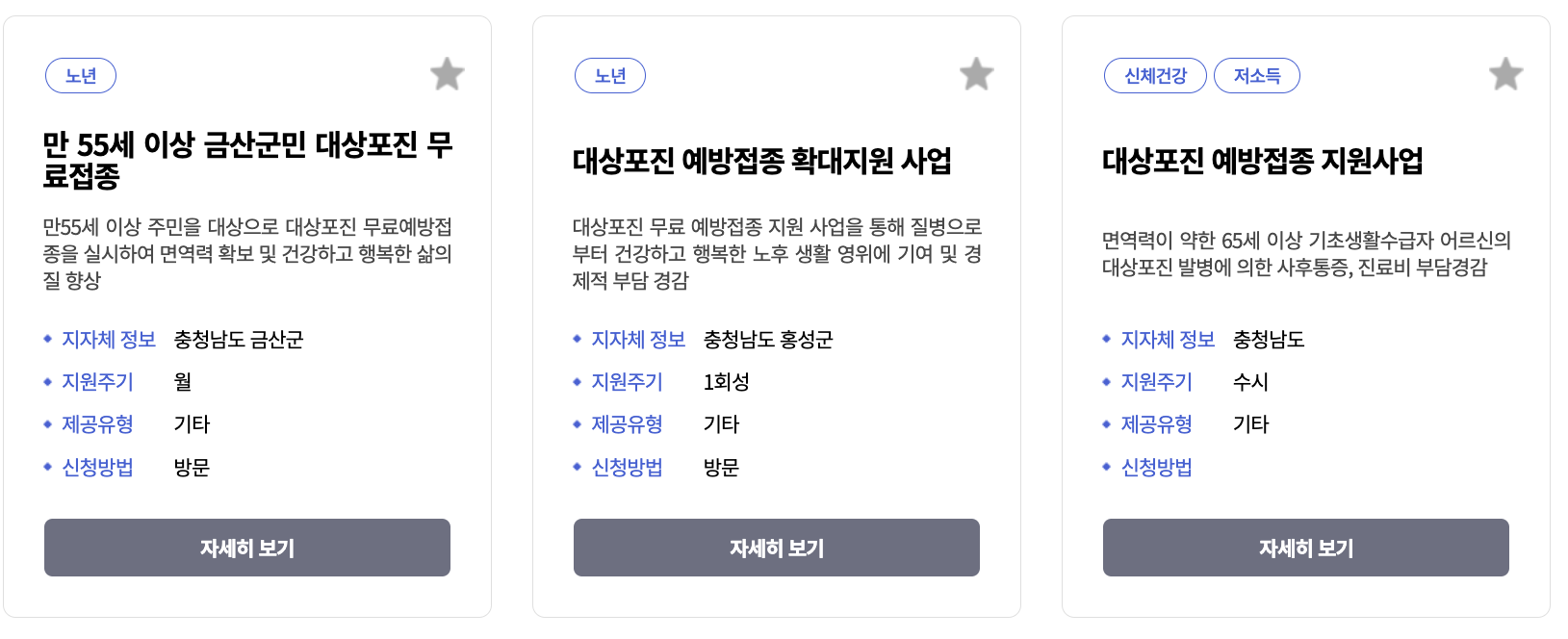
Task: Click the 신청방법 diamond icon on second card
Action: point(576,468)
